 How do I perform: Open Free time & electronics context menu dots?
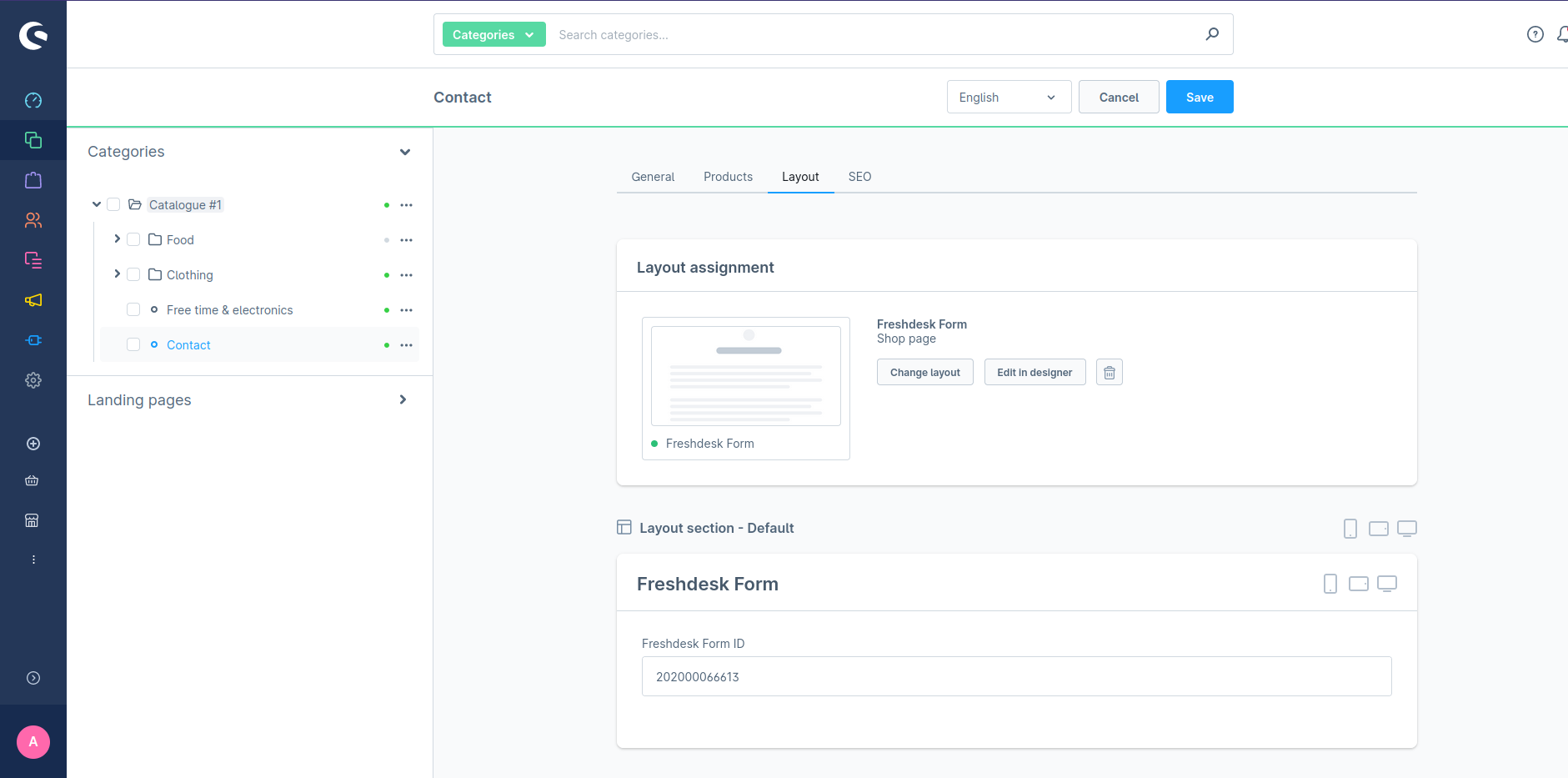click(x=406, y=310)
